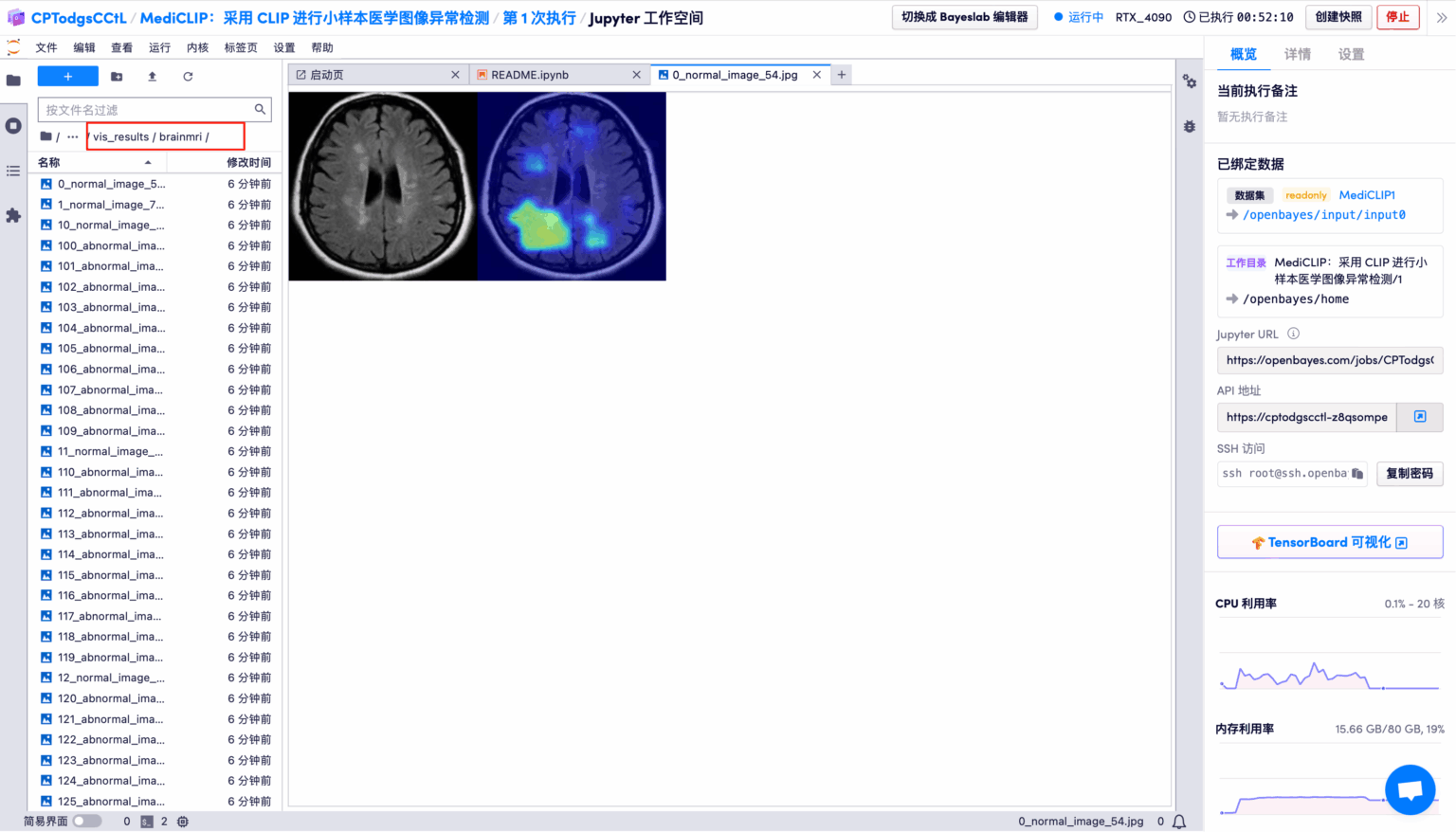Toggle the 简易界面 switch

pyautogui.click(x=87, y=822)
